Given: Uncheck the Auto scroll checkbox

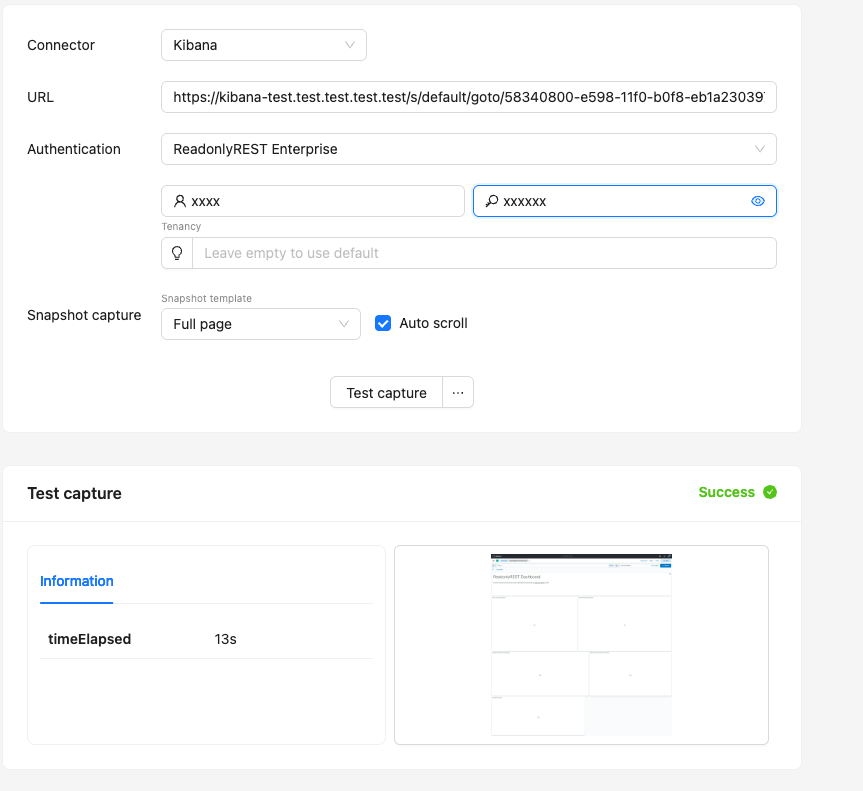Looking at the screenshot, I should 383,323.
